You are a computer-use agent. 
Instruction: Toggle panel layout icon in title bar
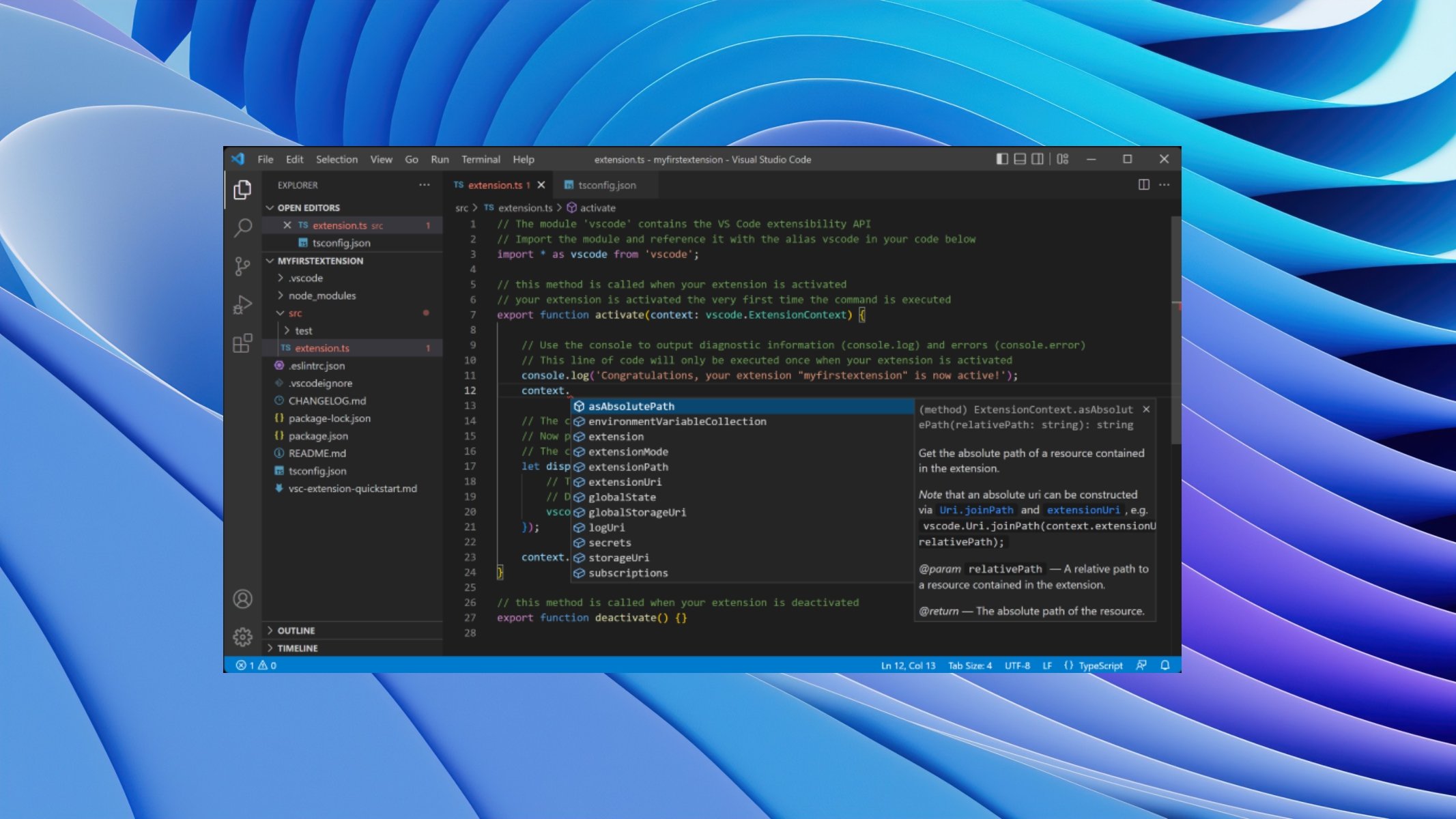[x=1020, y=159]
